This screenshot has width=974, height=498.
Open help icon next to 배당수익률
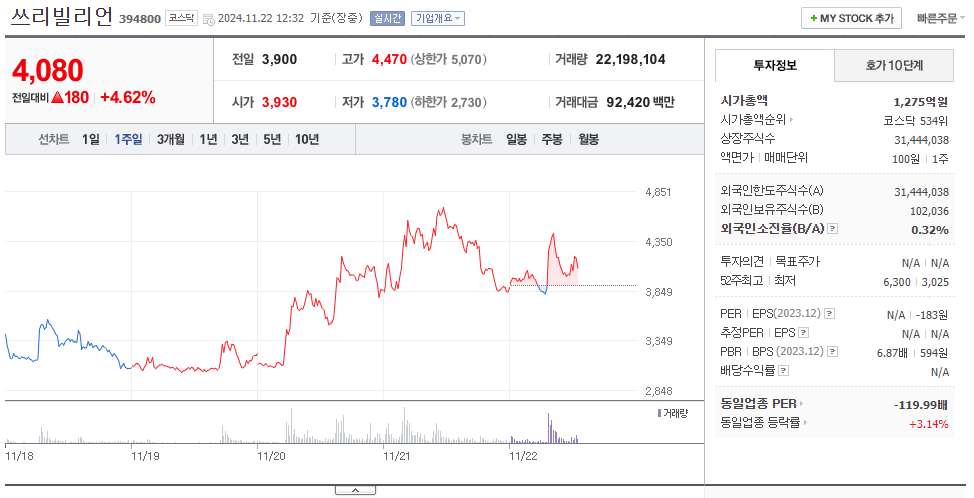784,371
